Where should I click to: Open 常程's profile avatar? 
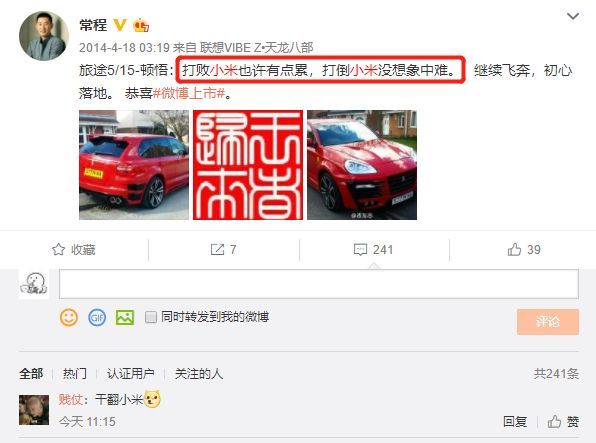(44, 36)
